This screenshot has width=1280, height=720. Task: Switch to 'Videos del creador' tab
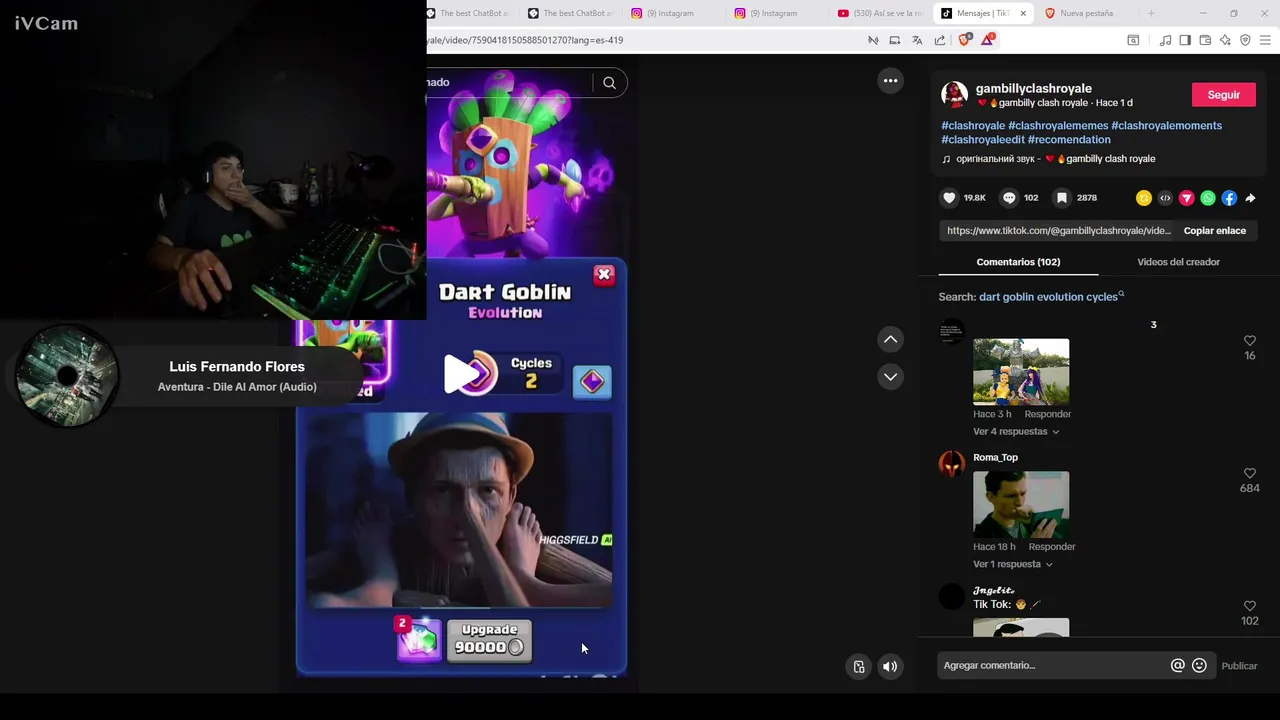(x=1178, y=262)
